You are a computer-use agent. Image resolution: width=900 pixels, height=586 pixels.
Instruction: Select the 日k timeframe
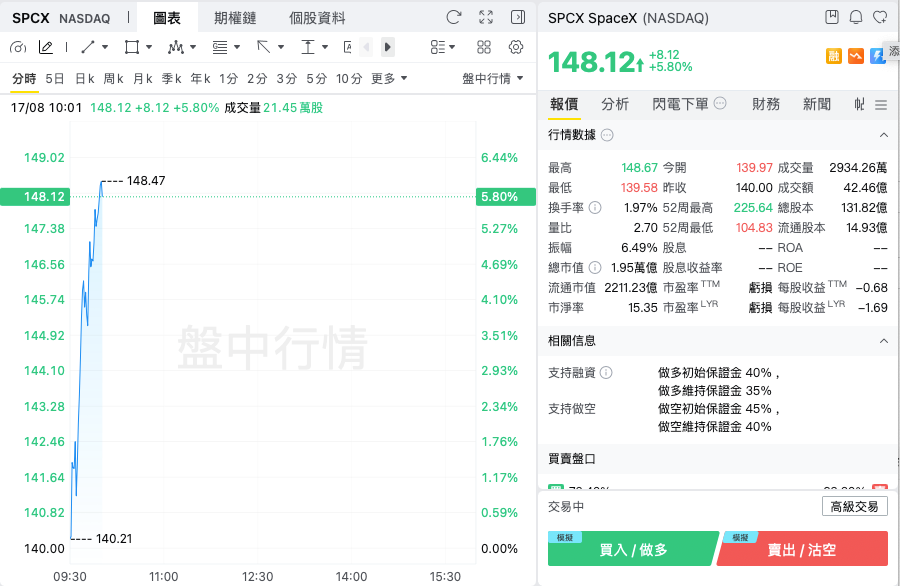coord(84,78)
